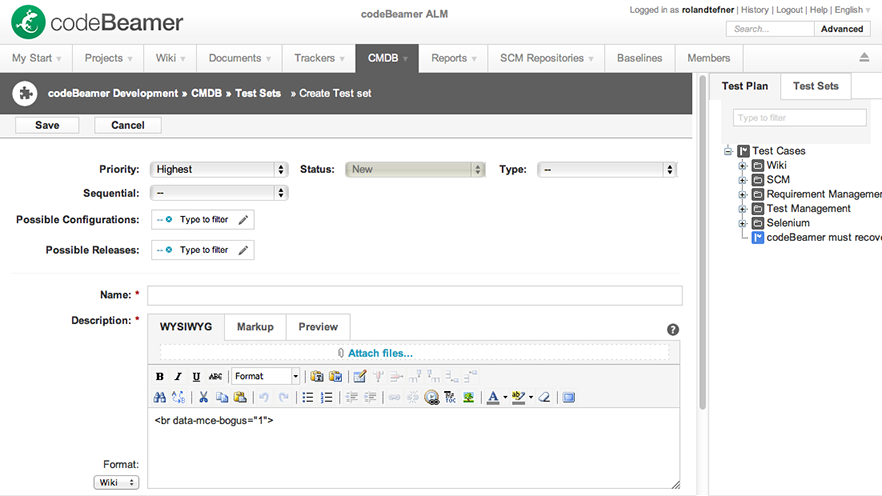Open the Sequential dropdown
This screenshot has width=882, height=496.
click(219, 193)
